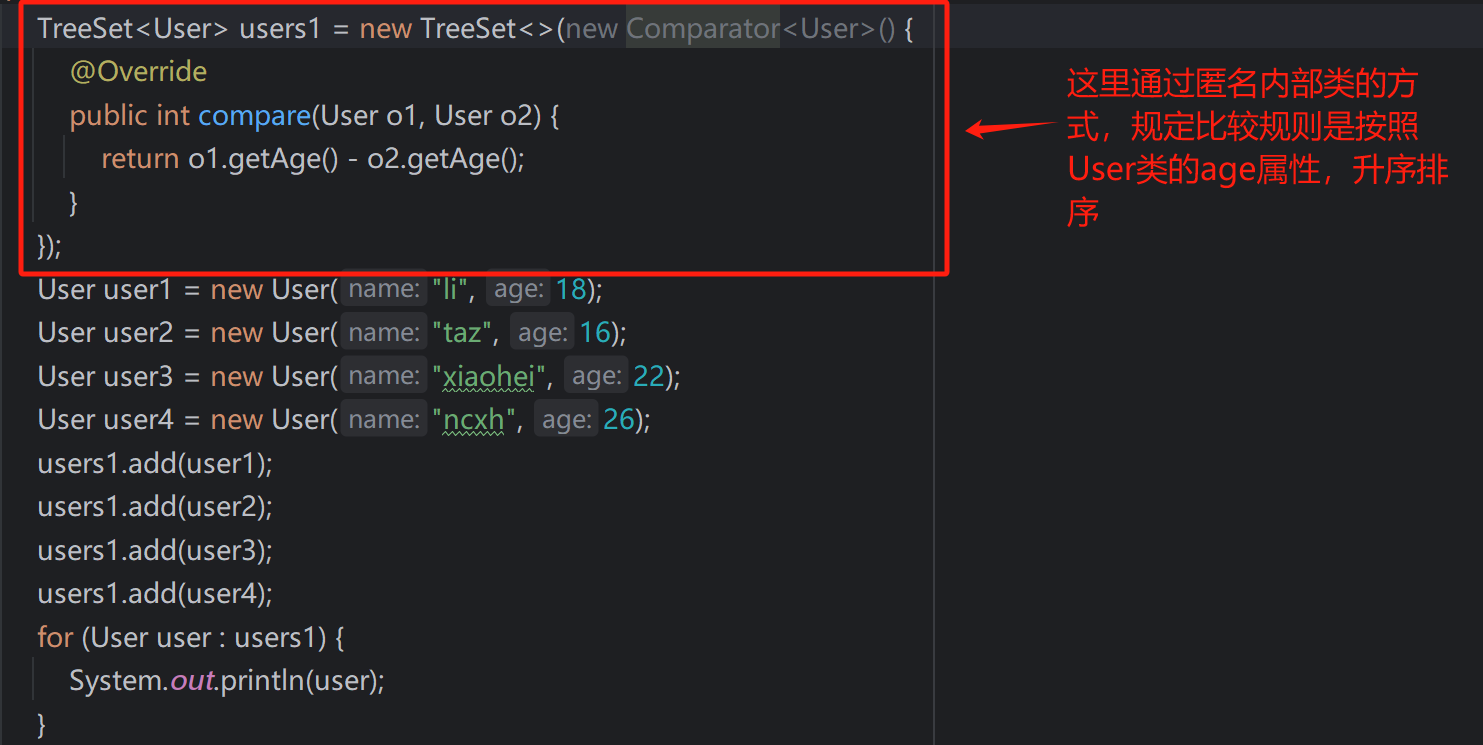The width and height of the screenshot is (1483, 745).
Task: Click the red arrow pointing at the code
Action: [x=1010, y=128]
